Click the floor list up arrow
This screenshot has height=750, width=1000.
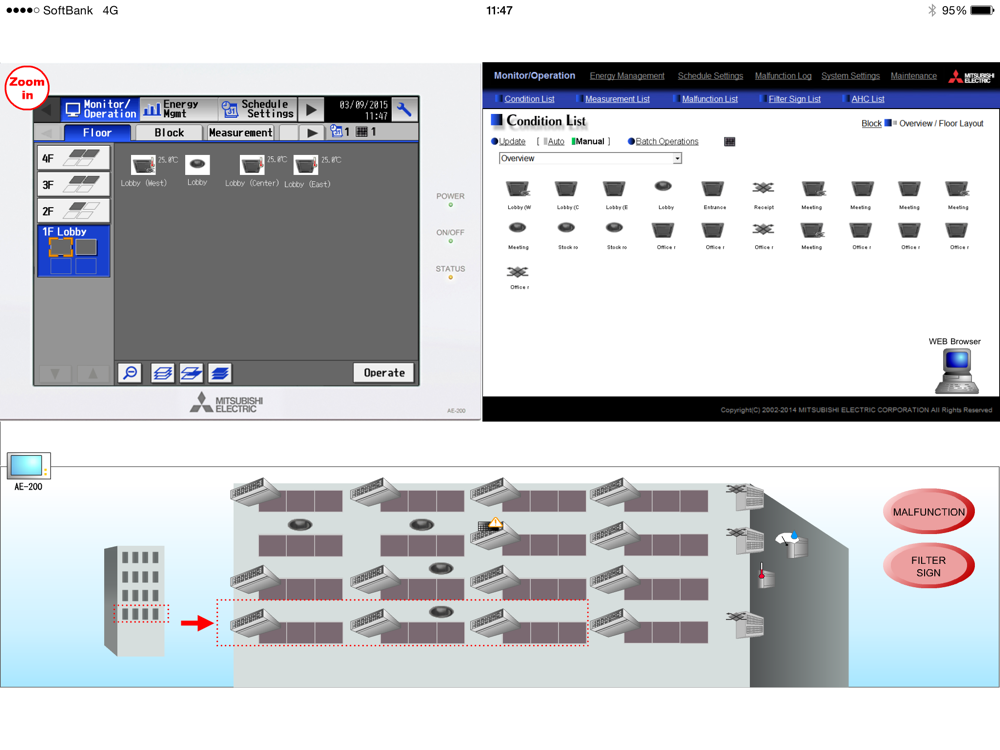point(92,374)
